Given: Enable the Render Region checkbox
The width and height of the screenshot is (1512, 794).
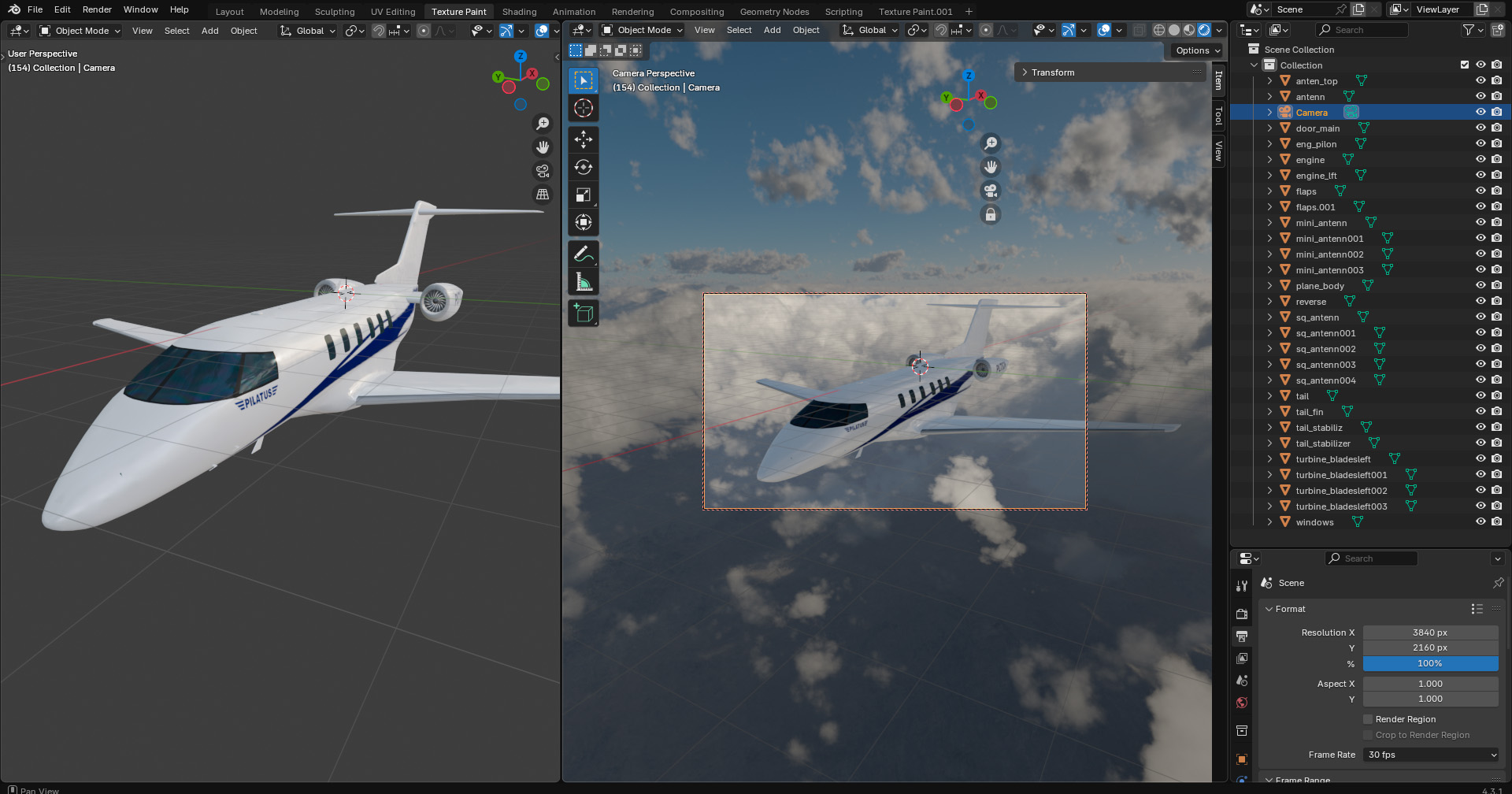Looking at the screenshot, I should (1369, 718).
